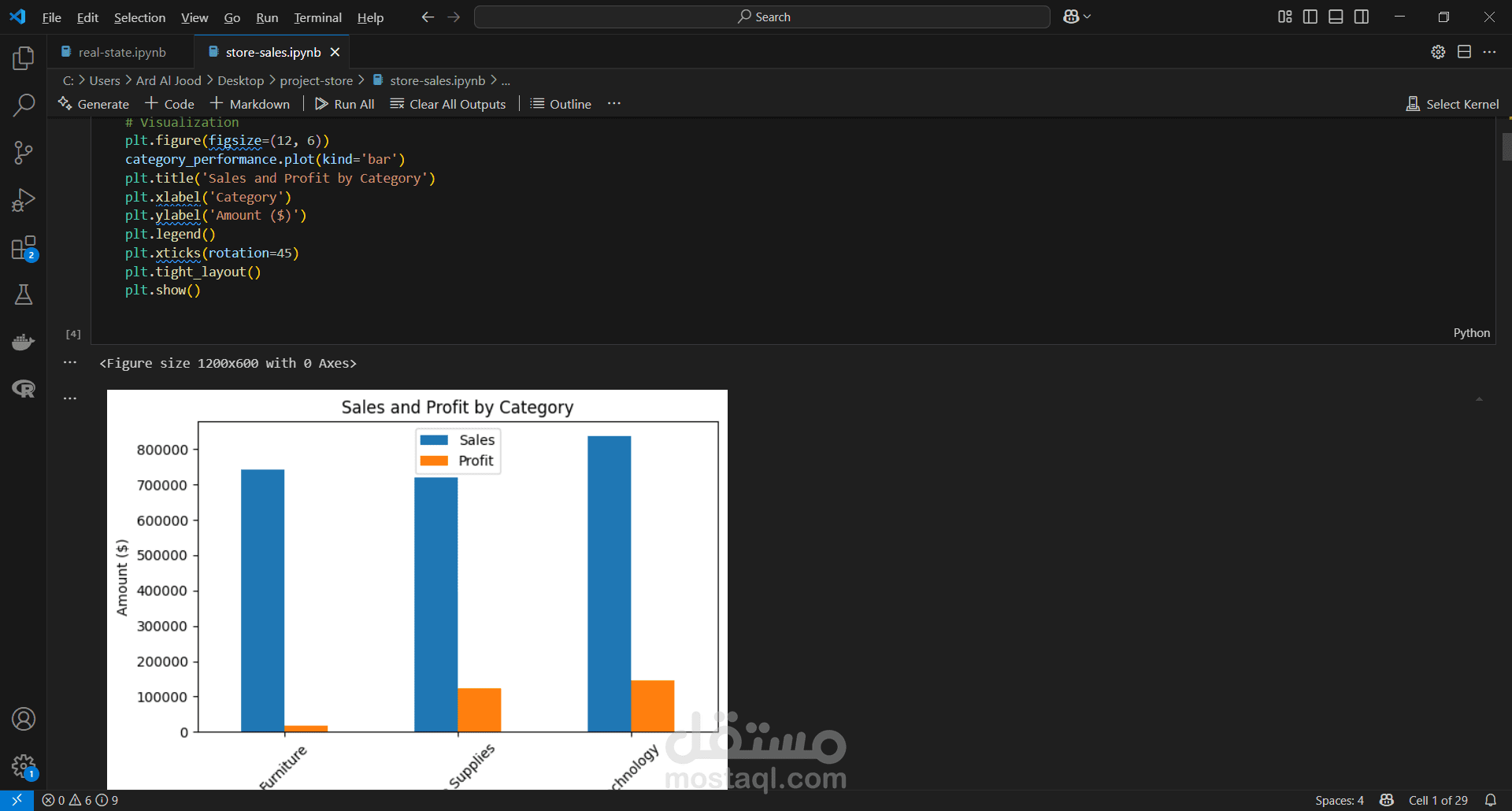Close the store-sales.ipynb tab

[335, 52]
